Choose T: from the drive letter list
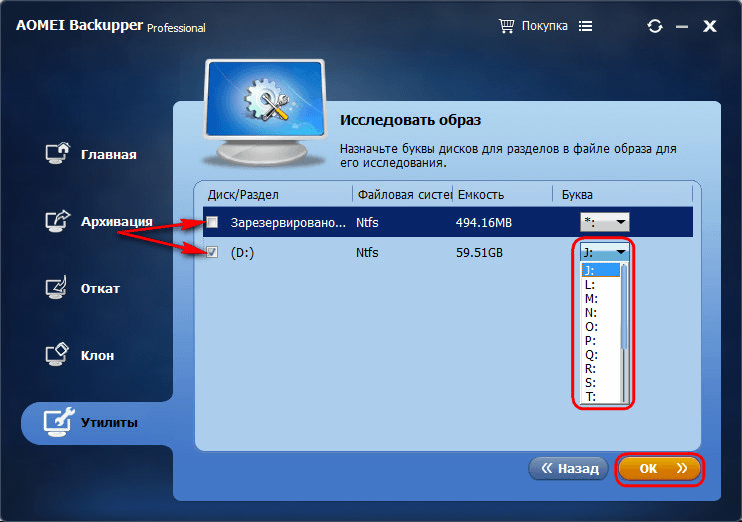Image resolution: width=742 pixels, height=522 pixels. pos(601,397)
